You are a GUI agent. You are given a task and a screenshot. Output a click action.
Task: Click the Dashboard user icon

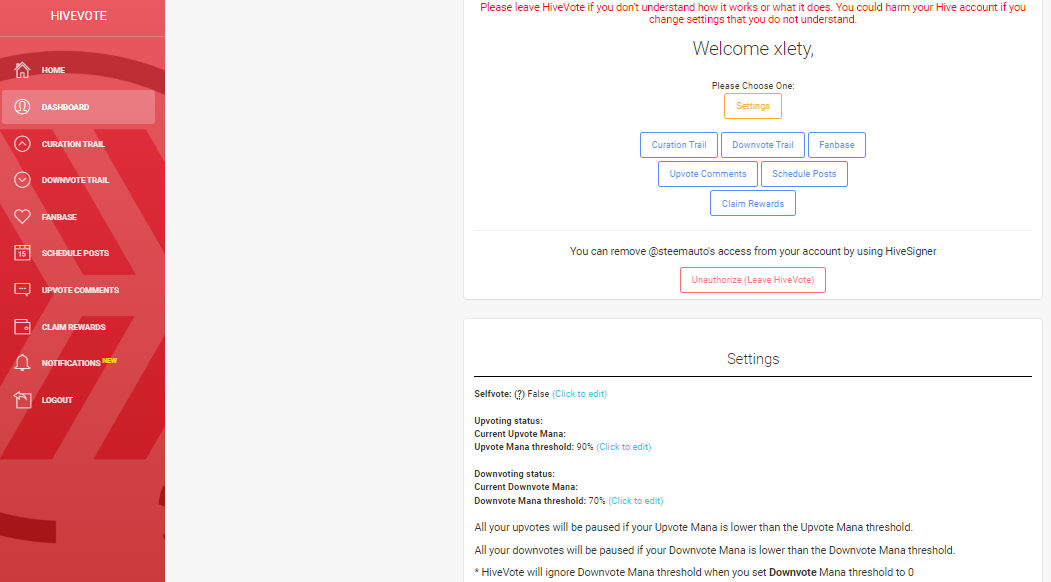coord(22,107)
